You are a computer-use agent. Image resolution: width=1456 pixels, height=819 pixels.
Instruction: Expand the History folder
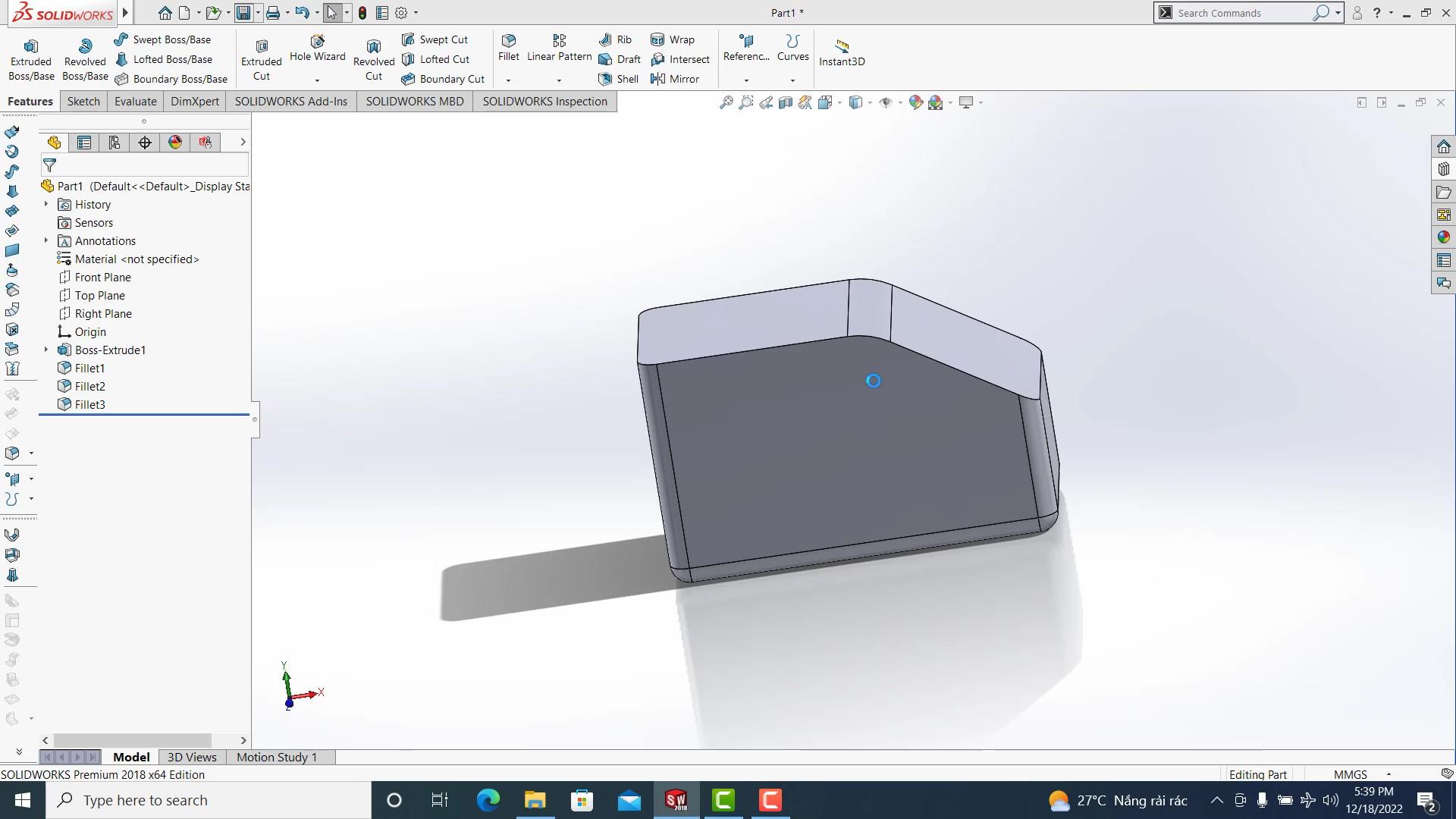(x=46, y=205)
